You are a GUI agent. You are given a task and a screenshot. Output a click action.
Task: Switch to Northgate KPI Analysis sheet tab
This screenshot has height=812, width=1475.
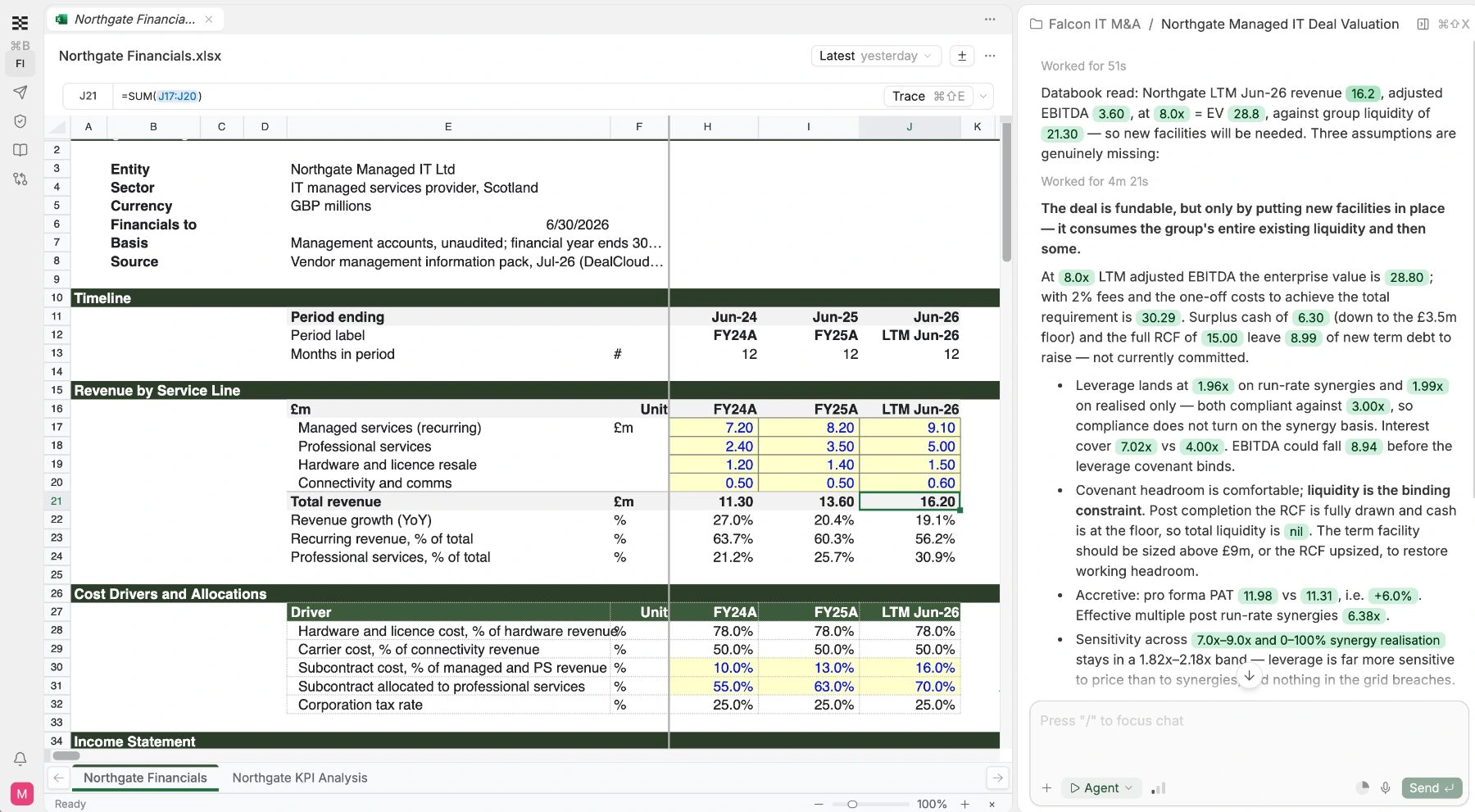(x=300, y=778)
